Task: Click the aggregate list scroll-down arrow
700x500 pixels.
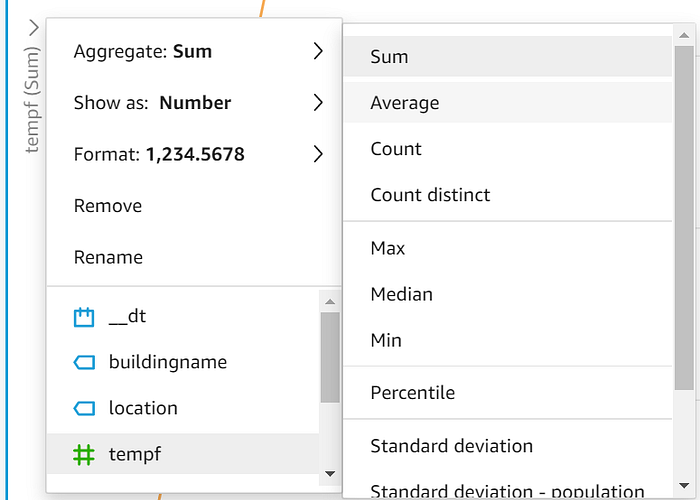Action: point(684,485)
